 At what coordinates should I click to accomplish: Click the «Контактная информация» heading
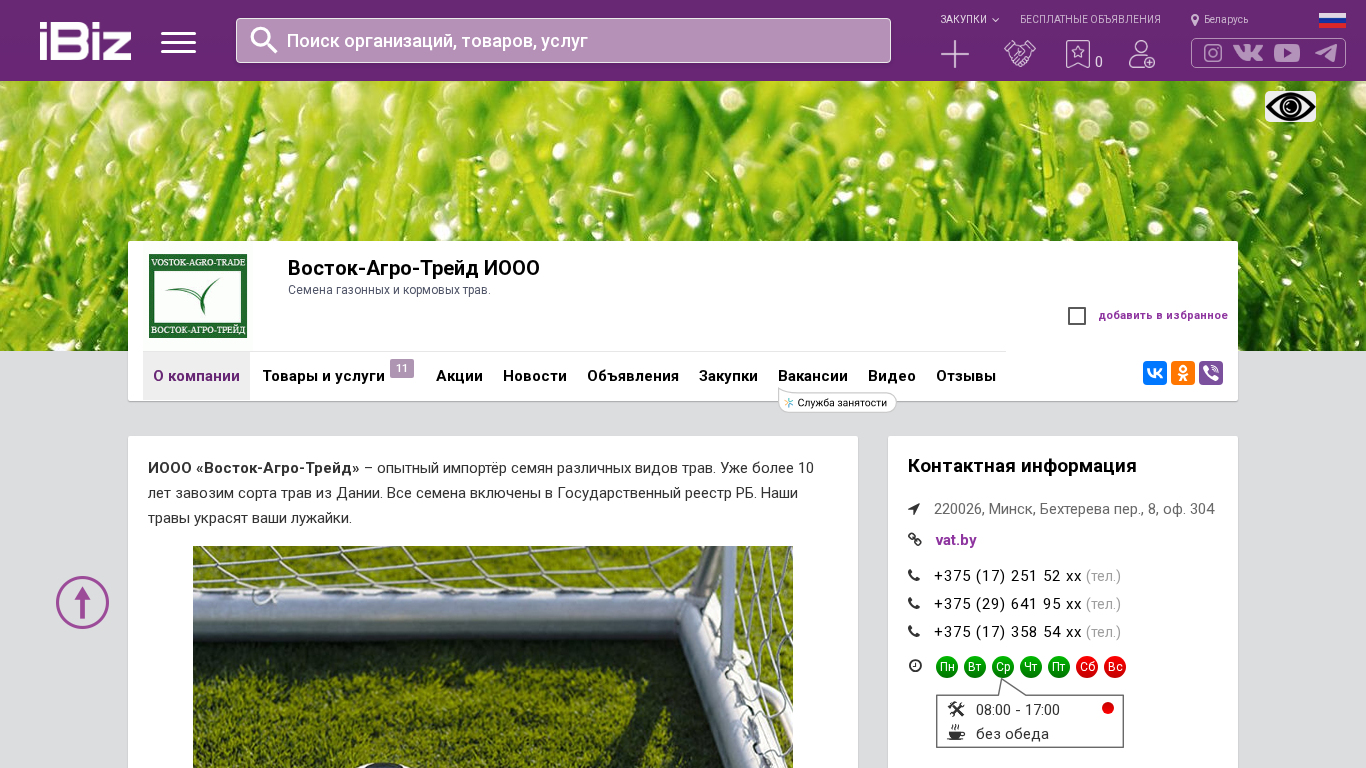click(x=1022, y=466)
